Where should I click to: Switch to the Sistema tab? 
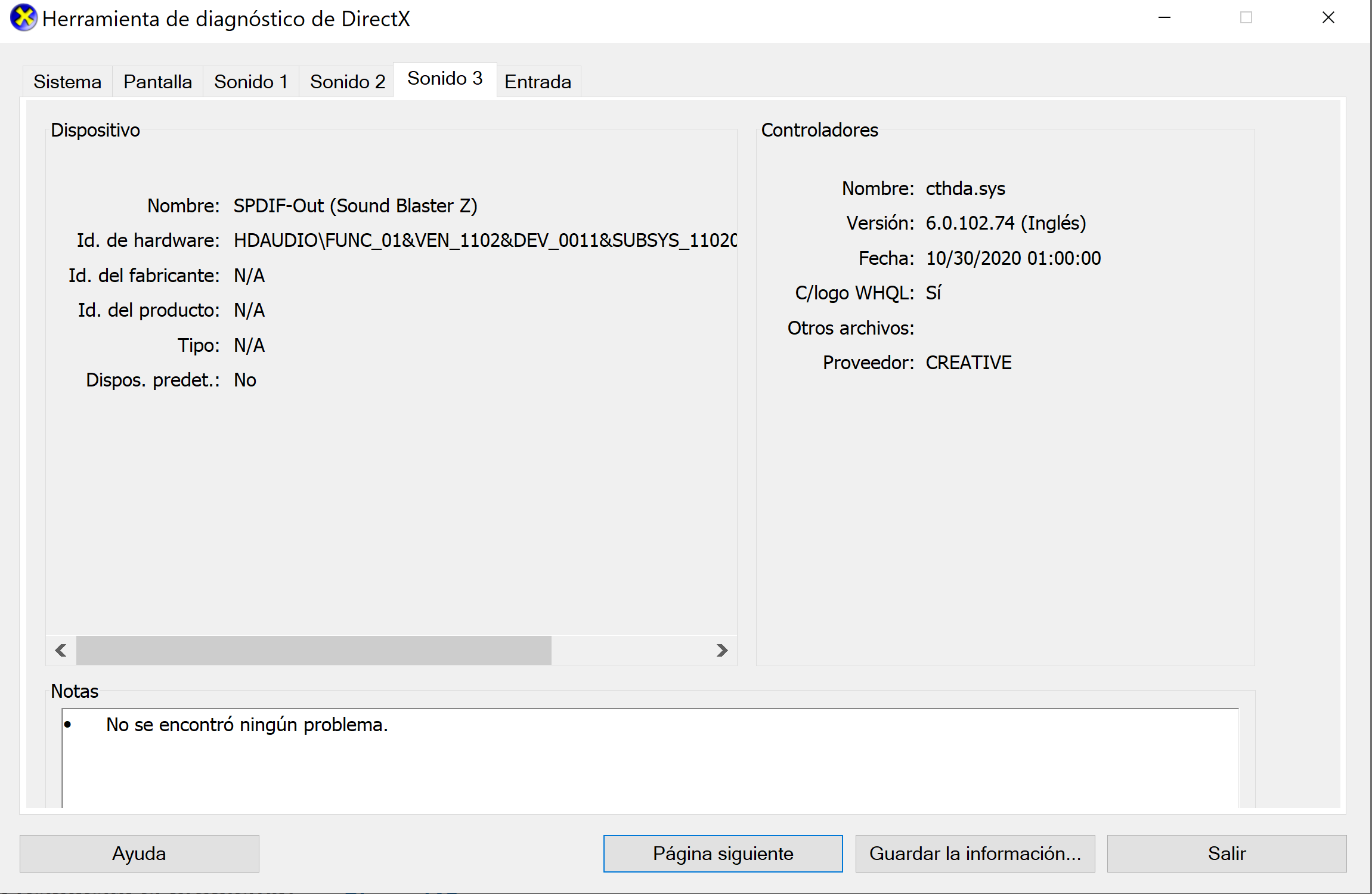point(67,82)
